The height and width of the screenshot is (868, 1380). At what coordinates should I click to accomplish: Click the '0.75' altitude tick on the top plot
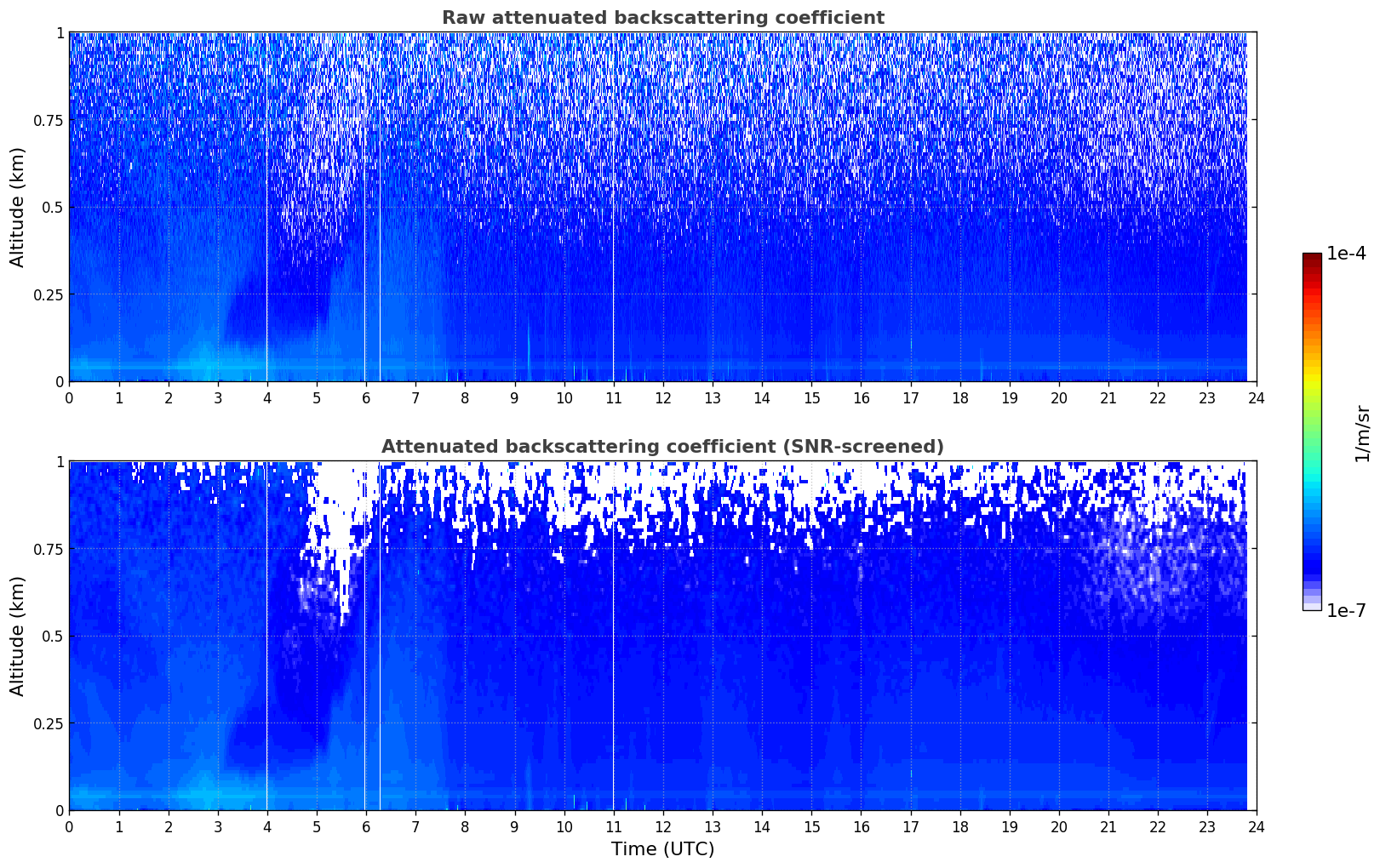[49, 120]
